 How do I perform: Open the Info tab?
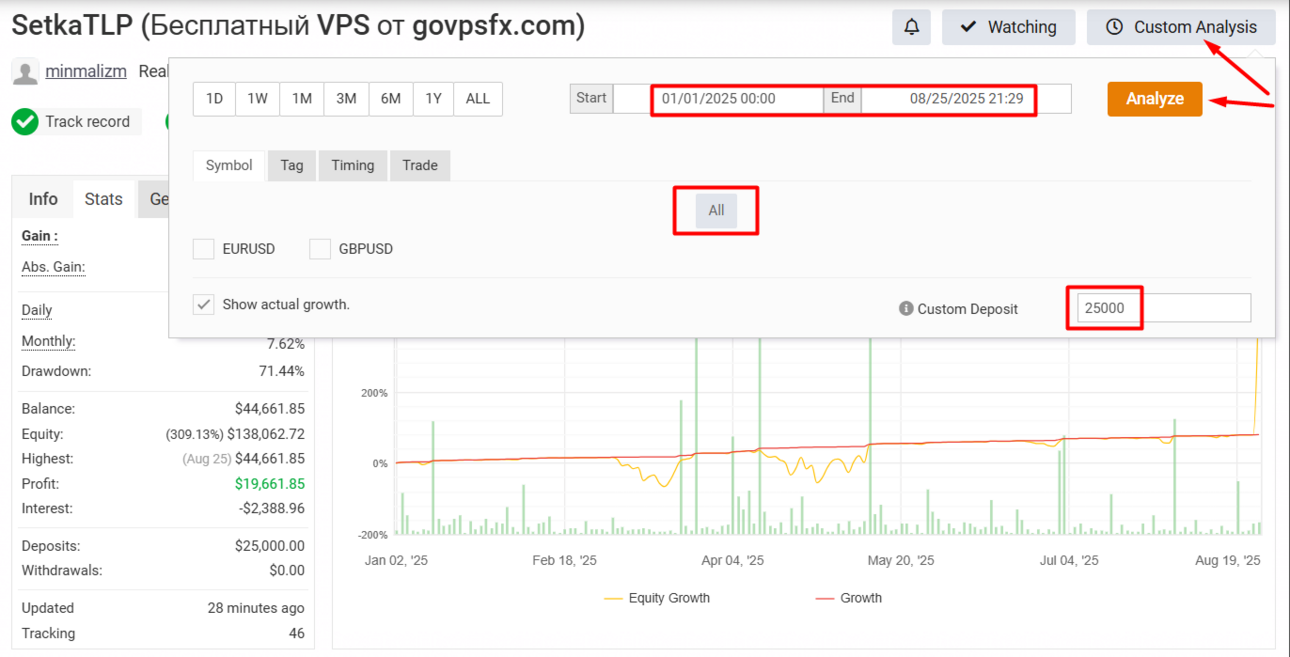tap(43, 199)
